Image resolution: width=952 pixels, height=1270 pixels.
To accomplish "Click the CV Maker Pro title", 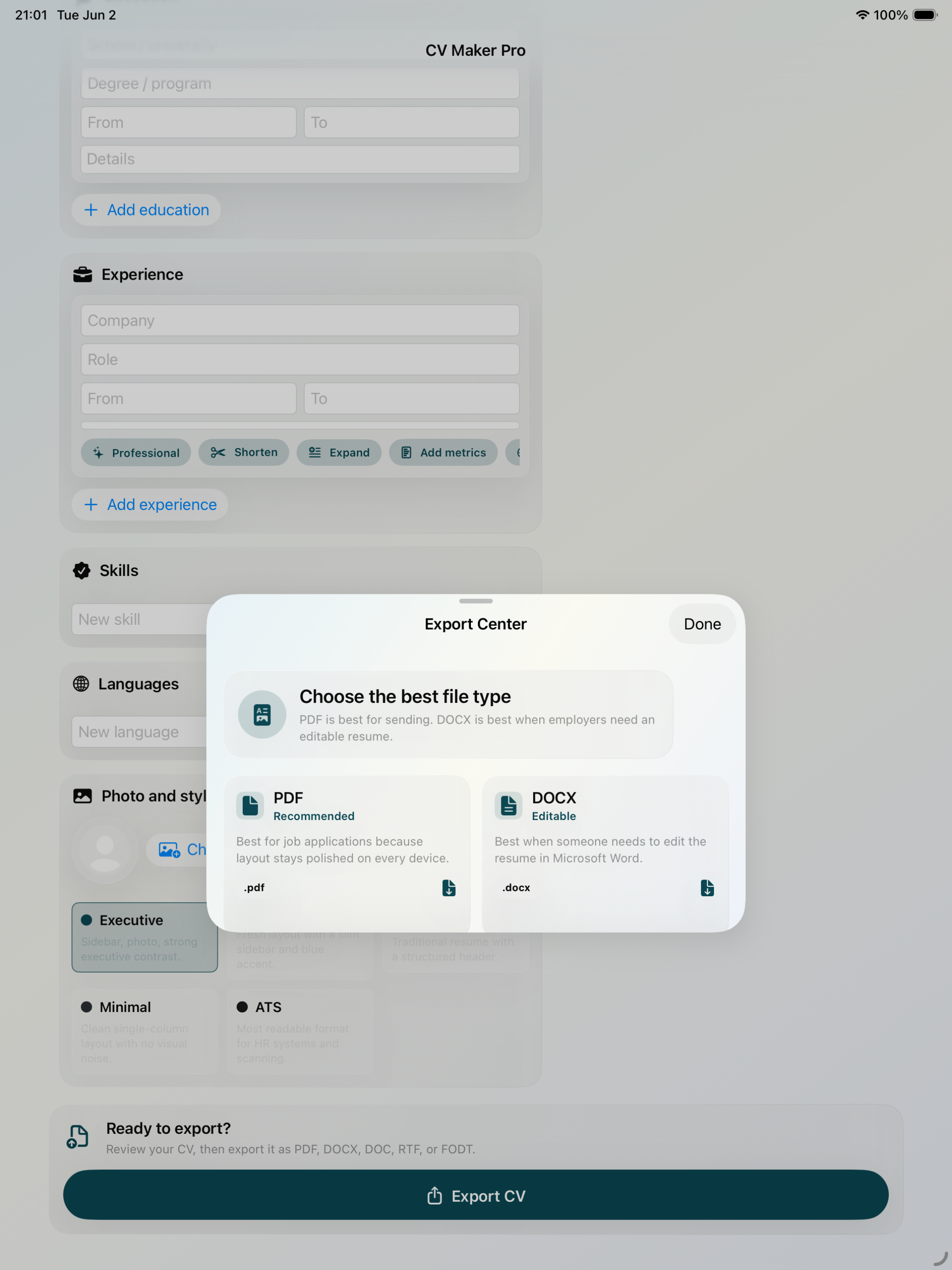I will coord(476,50).
